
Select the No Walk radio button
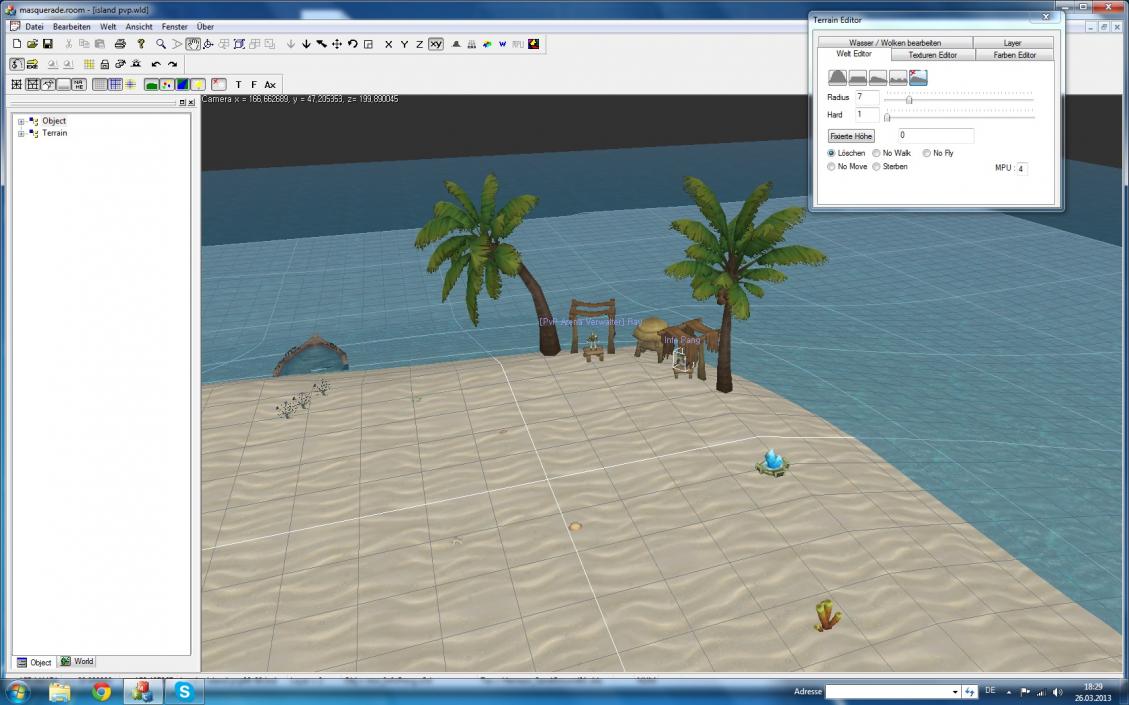tap(877, 153)
